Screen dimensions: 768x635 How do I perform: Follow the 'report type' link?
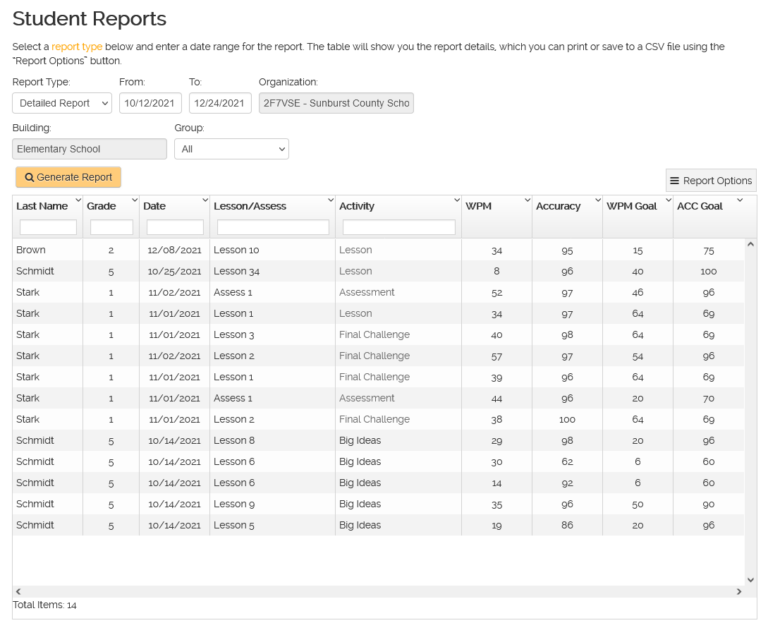pos(77,47)
